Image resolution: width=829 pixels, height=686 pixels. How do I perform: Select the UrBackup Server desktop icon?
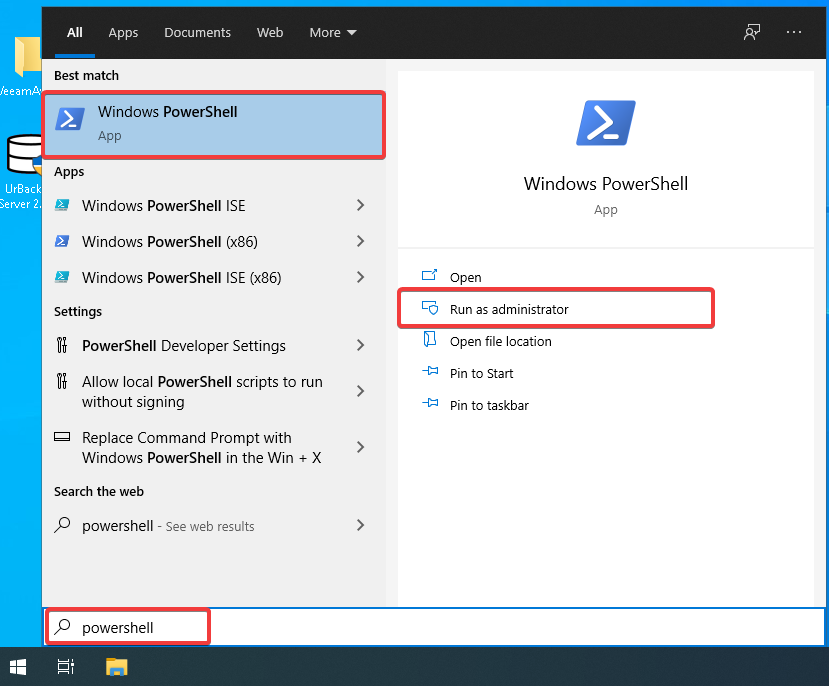22,172
